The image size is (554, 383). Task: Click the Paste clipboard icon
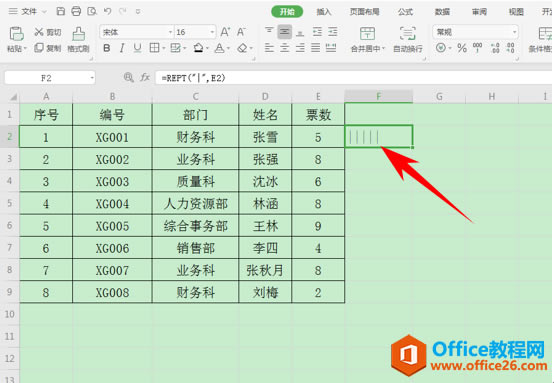tap(16, 34)
